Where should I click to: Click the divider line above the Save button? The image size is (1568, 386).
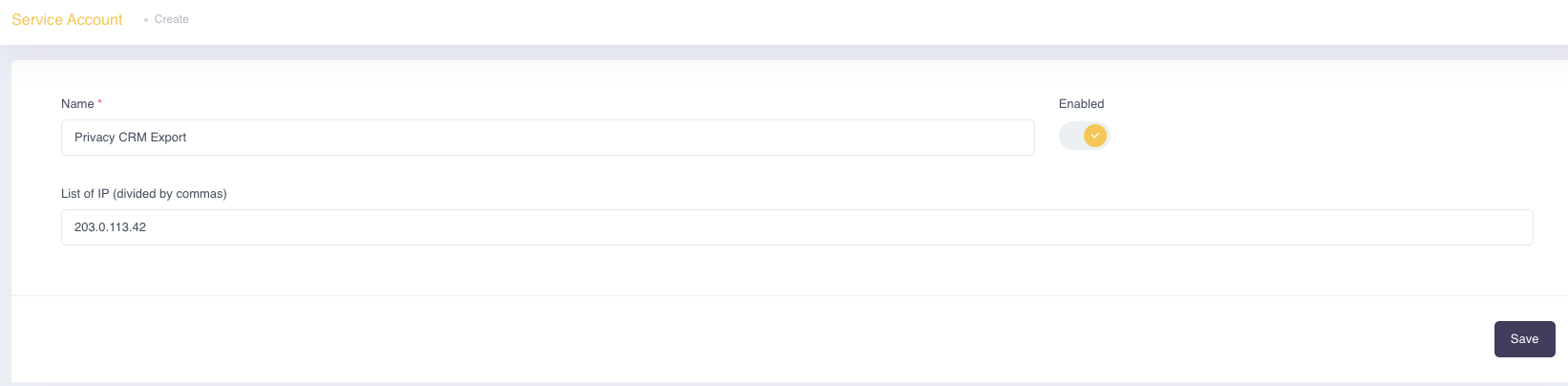point(790,295)
